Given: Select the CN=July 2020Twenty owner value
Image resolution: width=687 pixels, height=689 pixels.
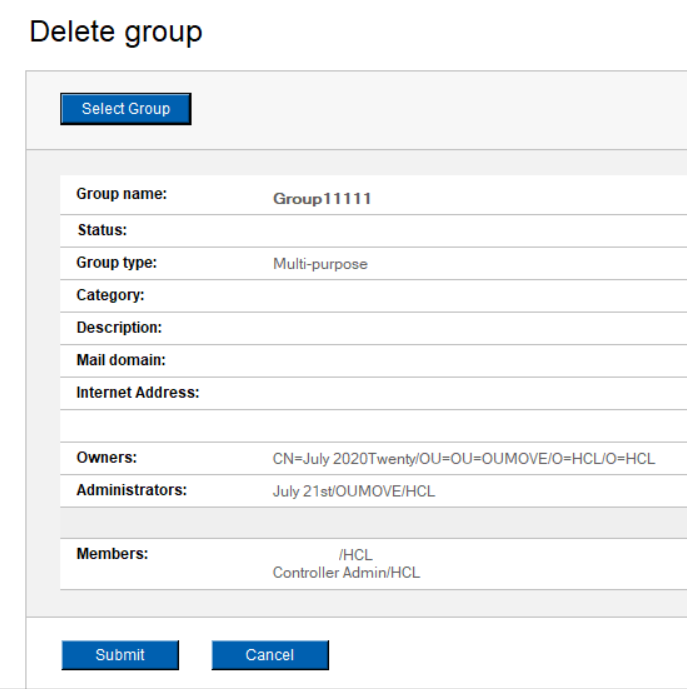Looking at the screenshot, I should click(464, 459).
